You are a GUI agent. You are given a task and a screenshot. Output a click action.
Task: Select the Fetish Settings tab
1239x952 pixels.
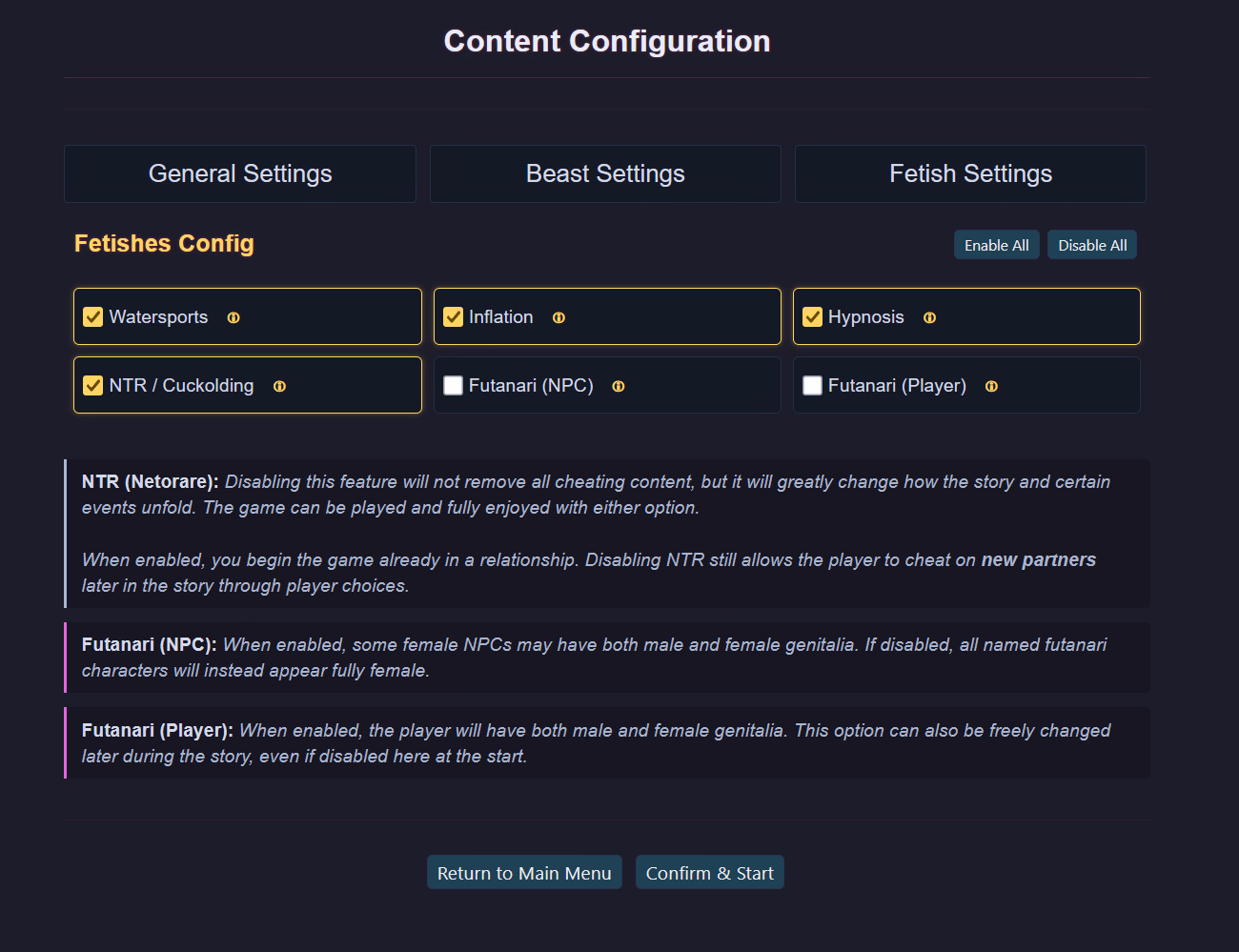[970, 173]
